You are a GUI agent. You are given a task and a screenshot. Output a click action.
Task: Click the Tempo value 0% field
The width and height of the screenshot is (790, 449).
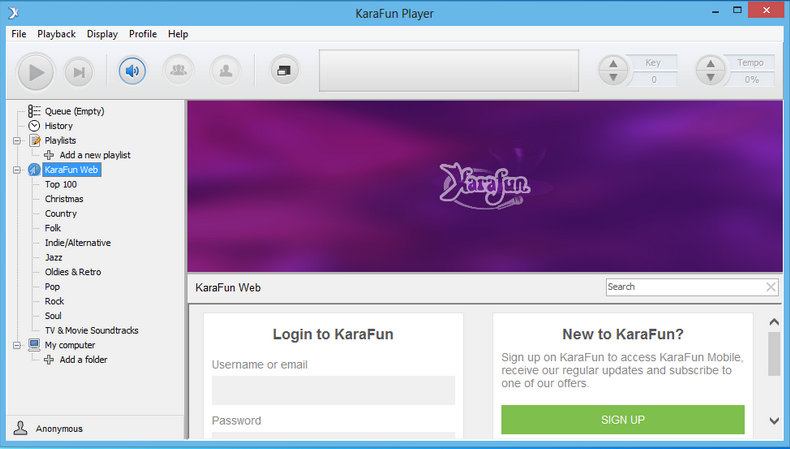click(x=751, y=80)
